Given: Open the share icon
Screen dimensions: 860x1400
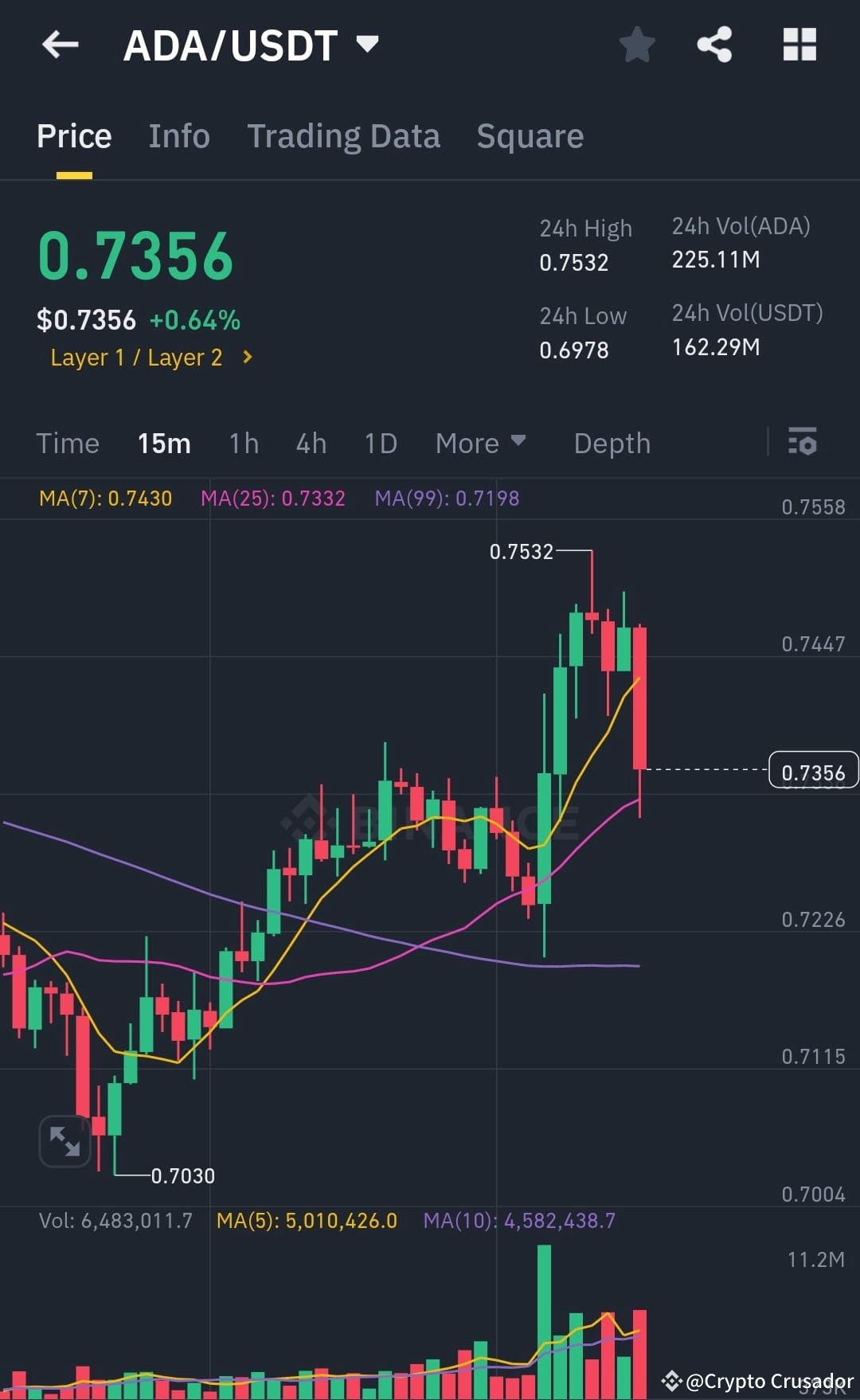Looking at the screenshot, I should click(714, 45).
